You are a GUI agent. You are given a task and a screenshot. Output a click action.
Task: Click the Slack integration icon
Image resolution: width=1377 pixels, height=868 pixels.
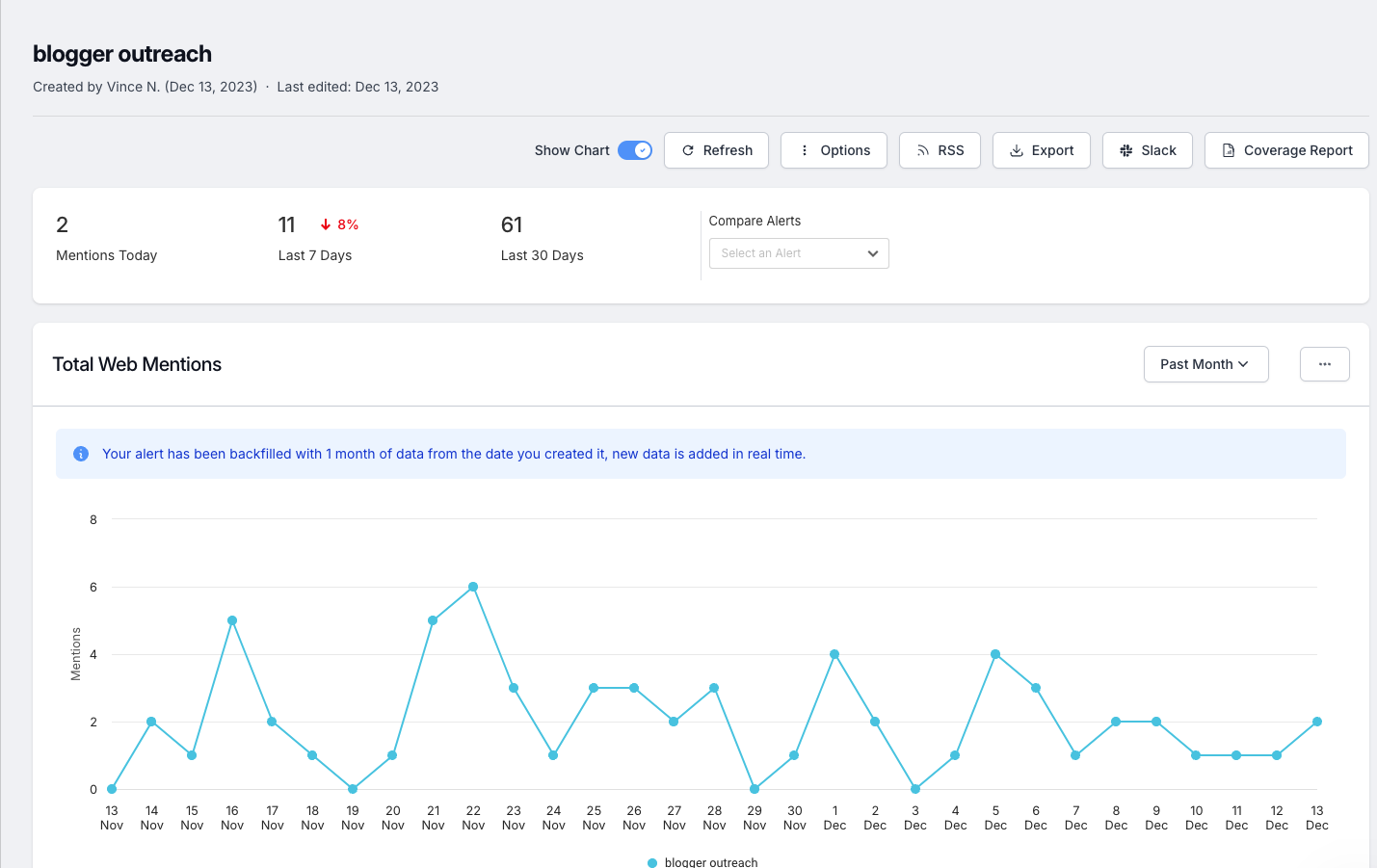(1125, 150)
